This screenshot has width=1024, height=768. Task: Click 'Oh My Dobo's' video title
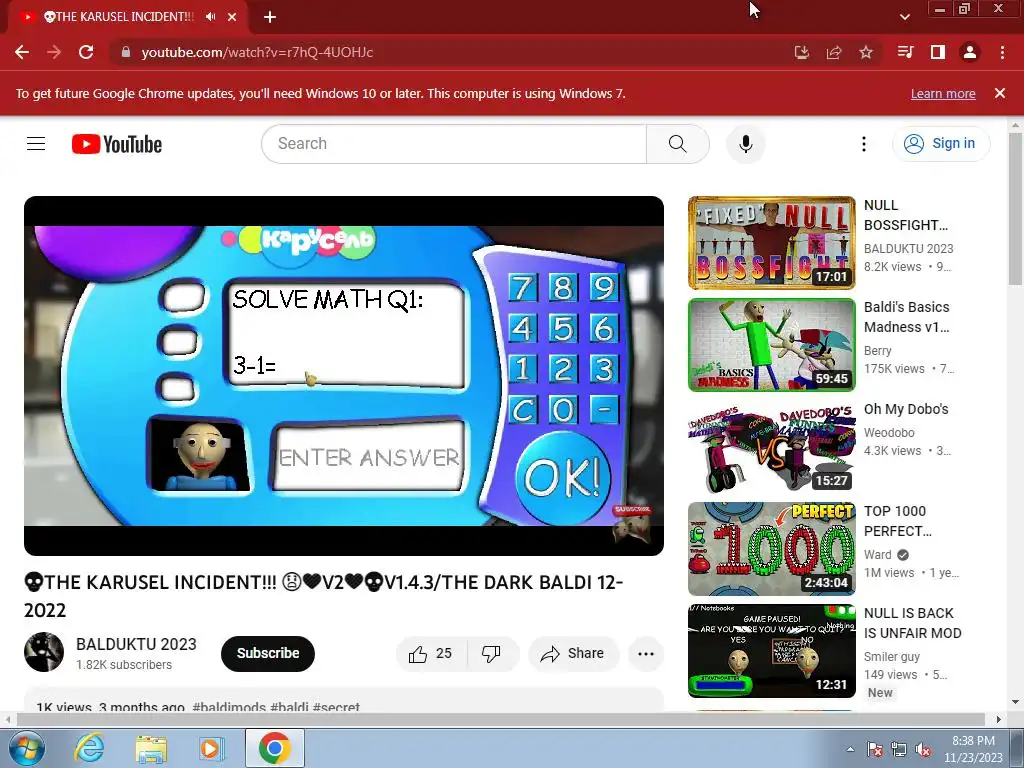[x=906, y=409]
